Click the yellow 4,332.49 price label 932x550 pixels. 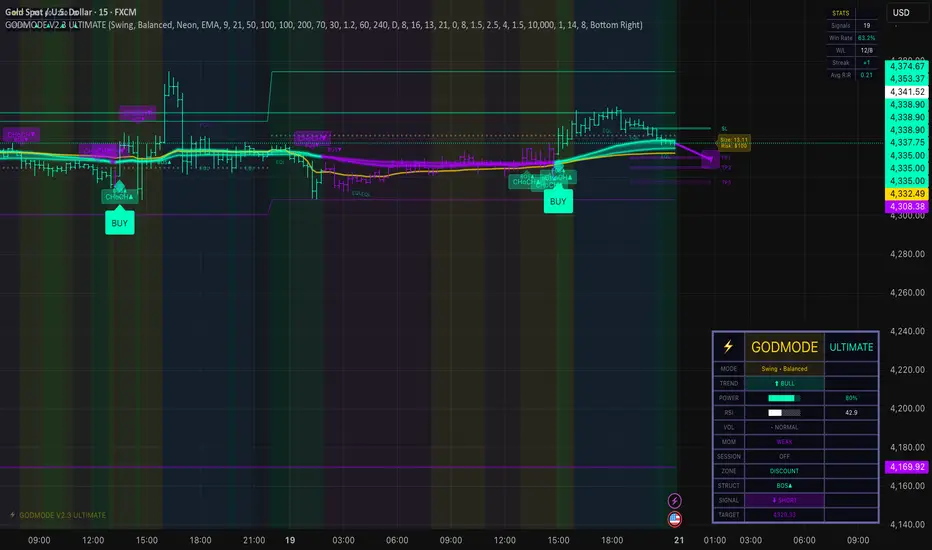(x=906, y=194)
